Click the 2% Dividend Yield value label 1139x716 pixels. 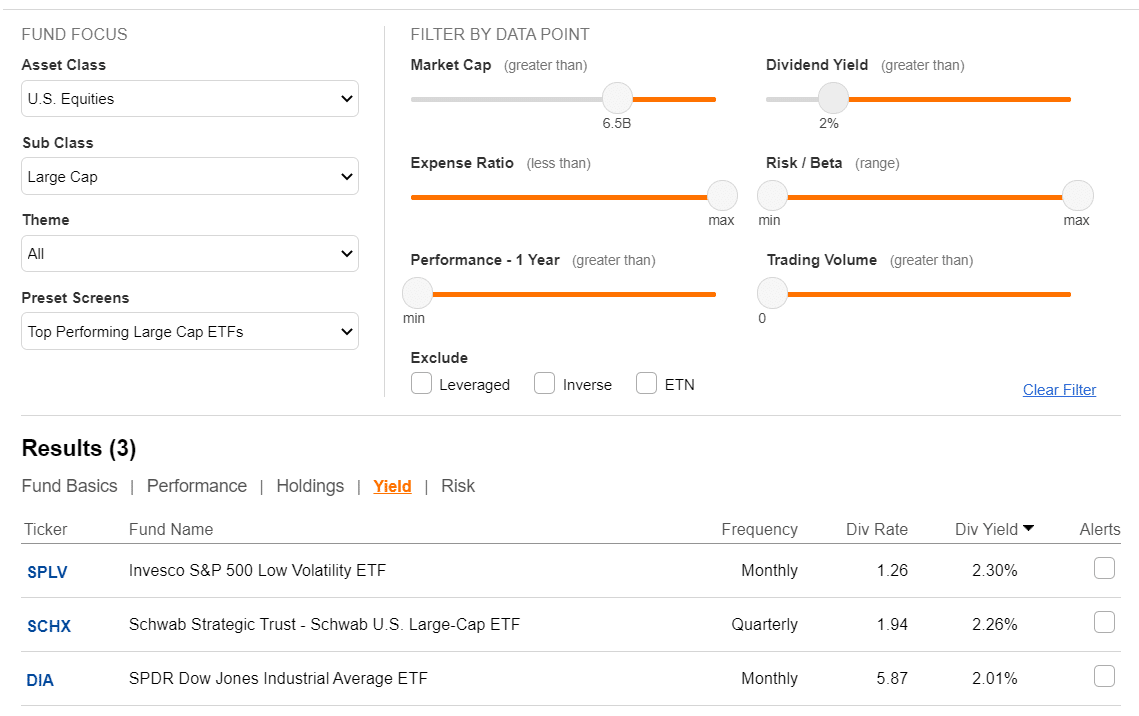829,123
